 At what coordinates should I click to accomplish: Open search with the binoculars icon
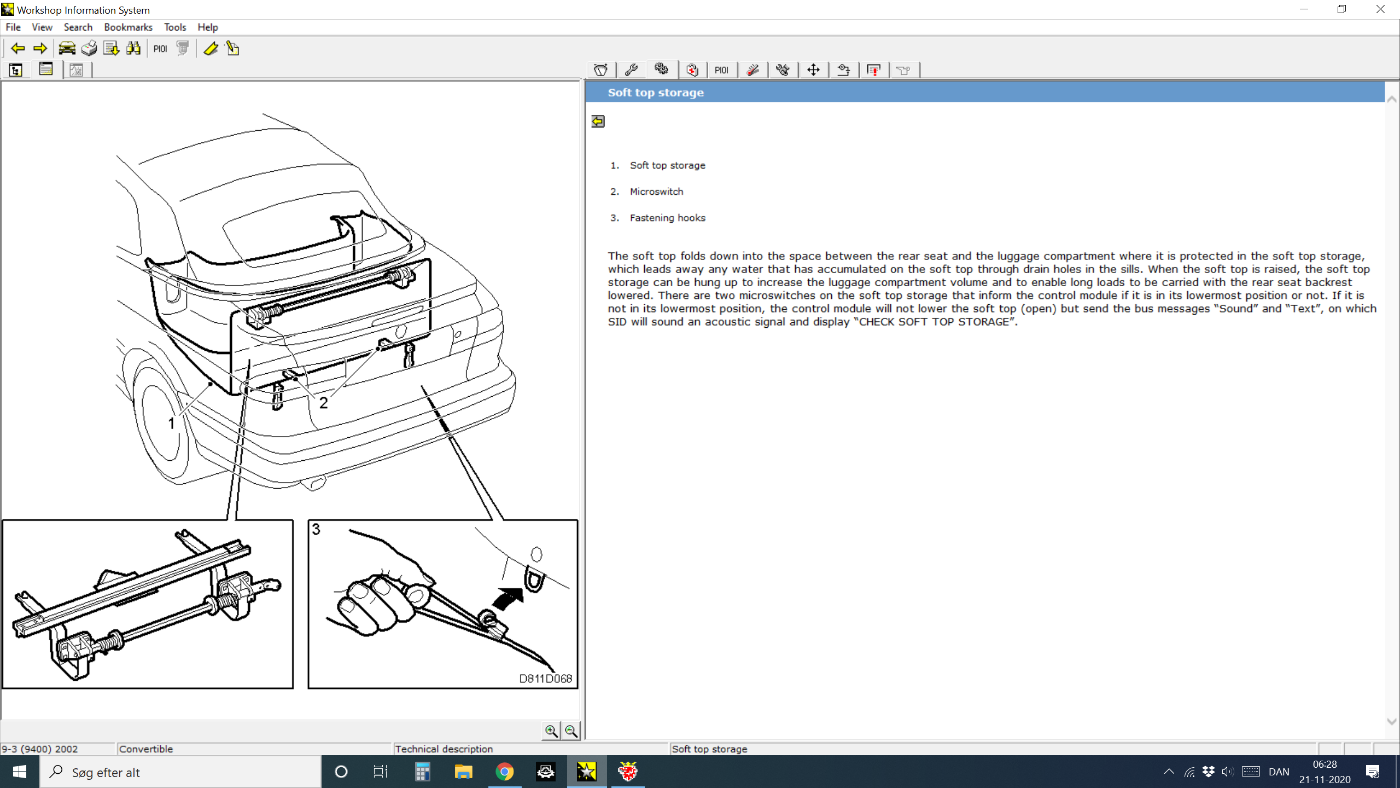point(133,48)
